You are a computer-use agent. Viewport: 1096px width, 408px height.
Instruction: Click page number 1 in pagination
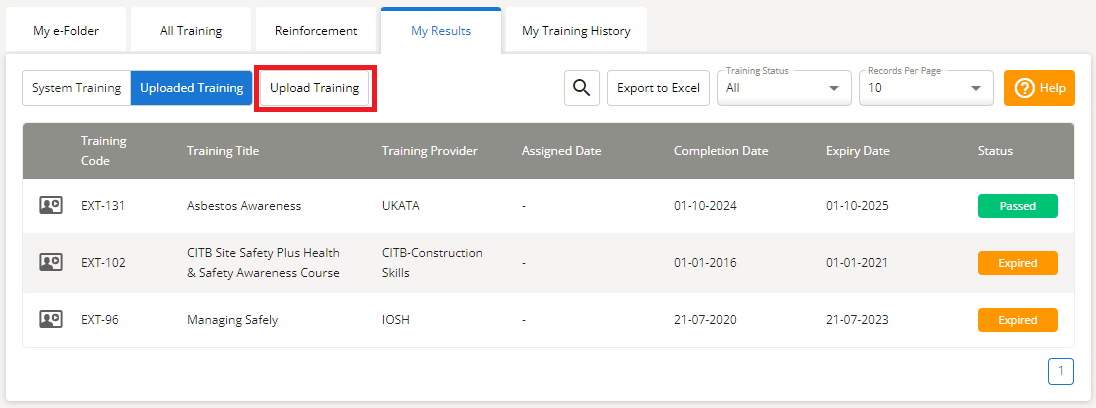pyautogui.click(x=1061, y=372)
